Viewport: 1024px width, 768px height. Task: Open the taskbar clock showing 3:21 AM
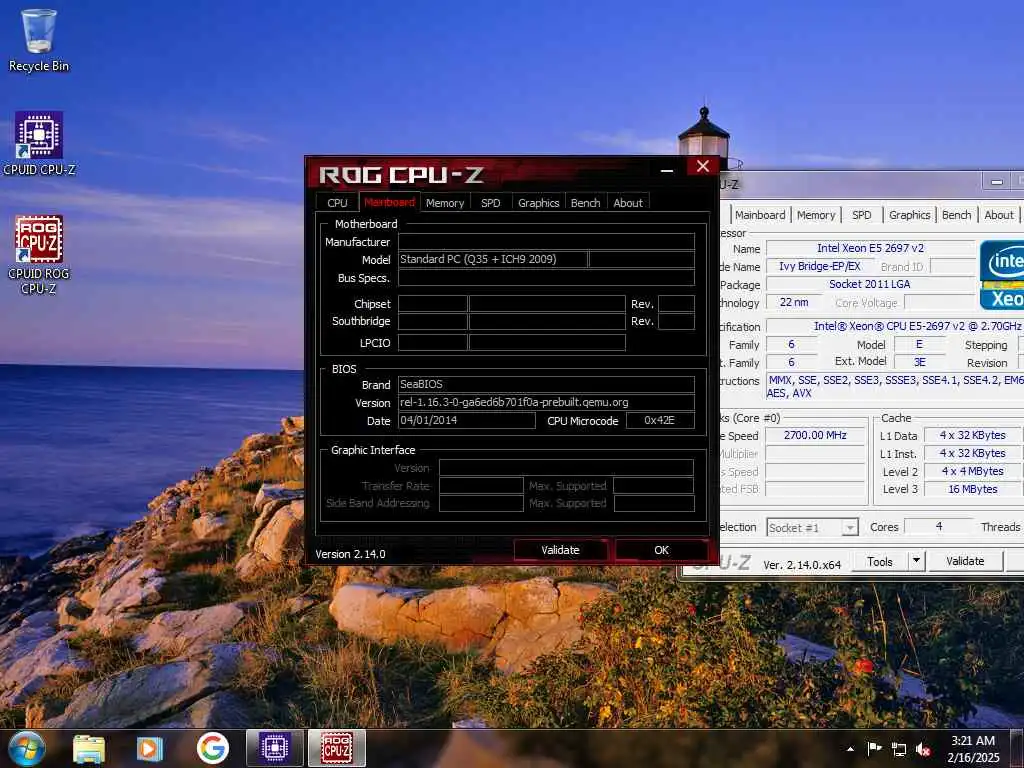pos(973,748)
